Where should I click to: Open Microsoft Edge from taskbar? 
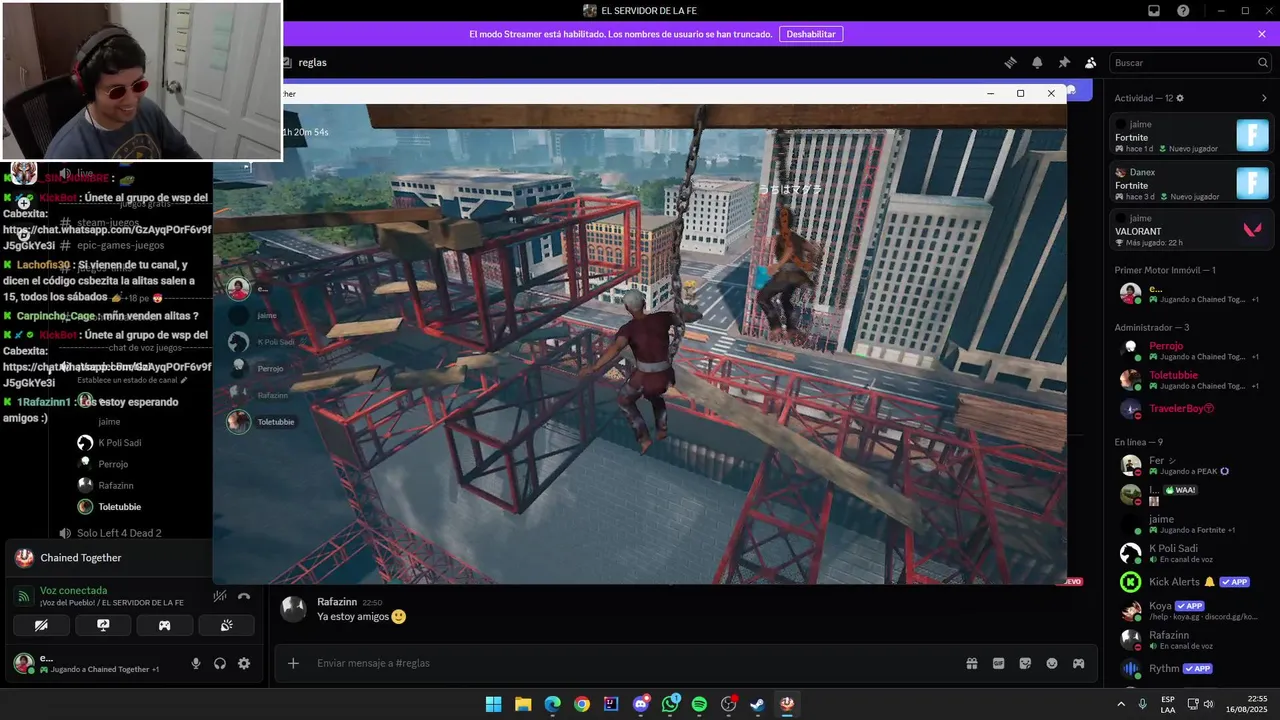553,704
